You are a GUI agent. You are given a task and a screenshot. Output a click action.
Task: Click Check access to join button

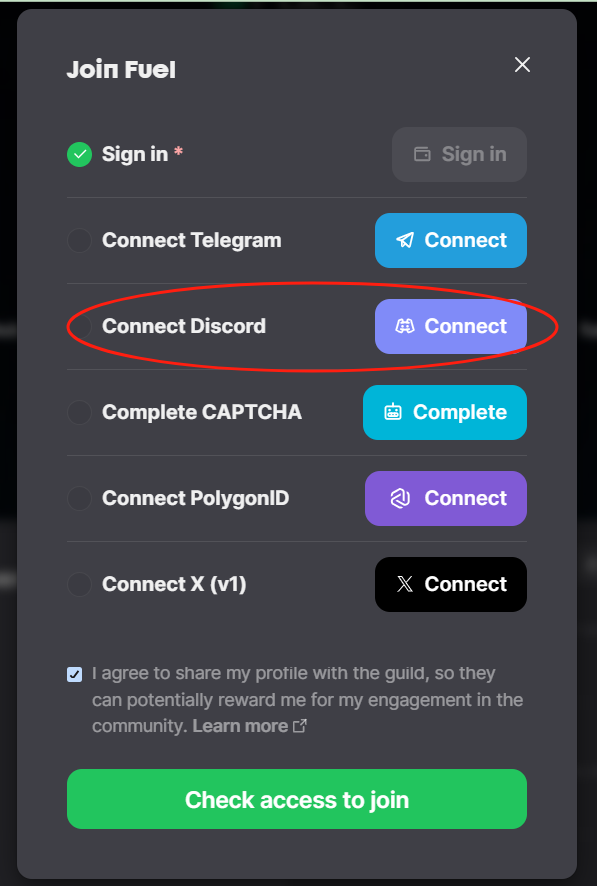297,799
